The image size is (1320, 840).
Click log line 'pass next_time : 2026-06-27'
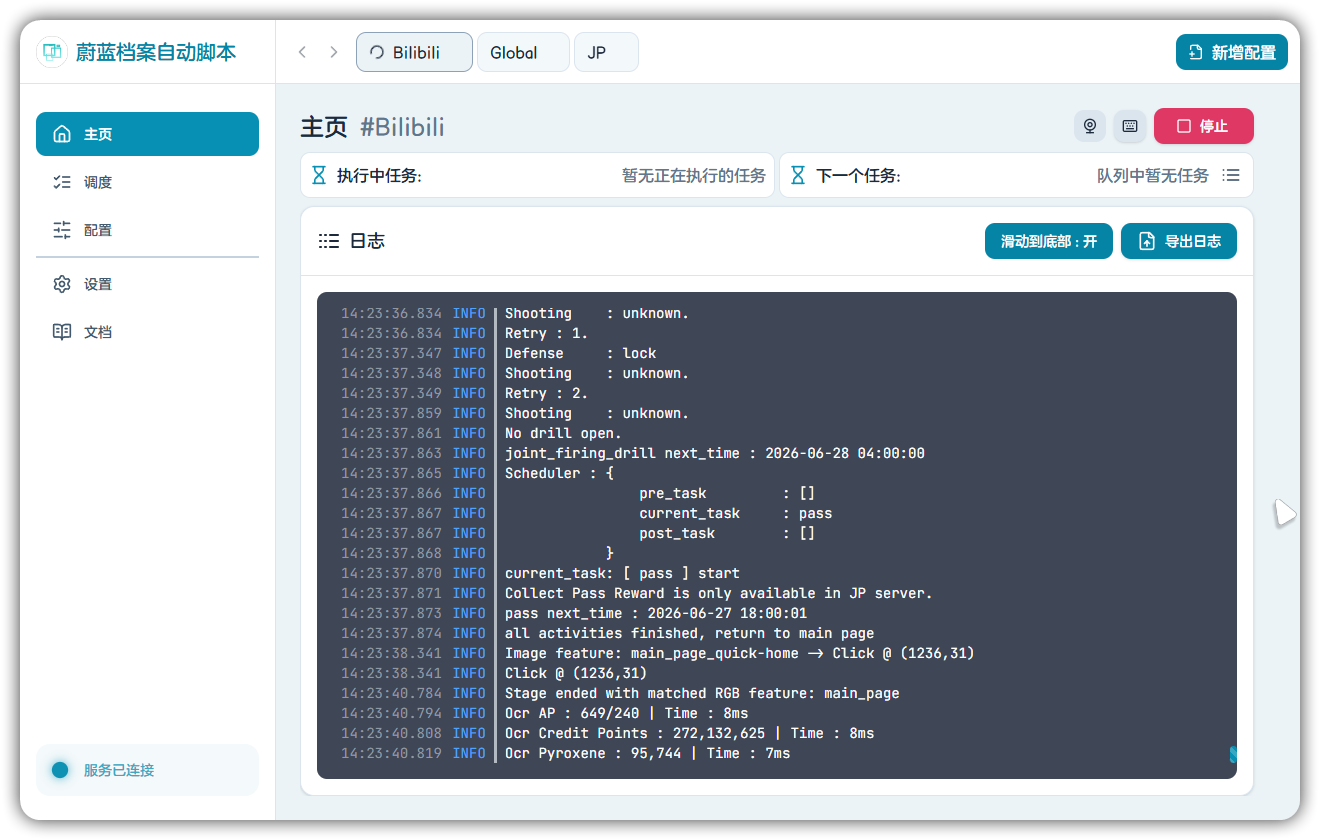pos(656,613)
